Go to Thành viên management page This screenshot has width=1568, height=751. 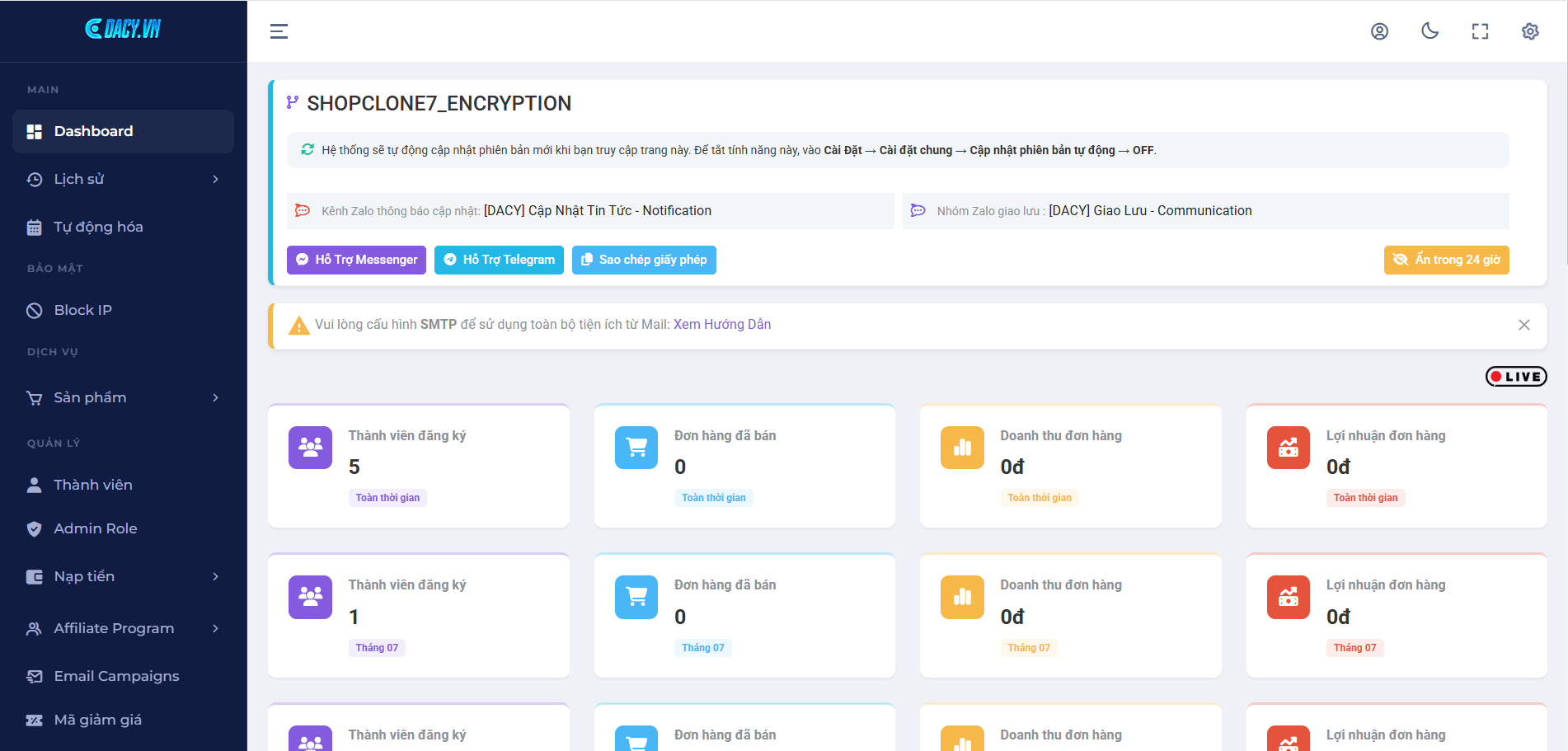tap(92, 485)
